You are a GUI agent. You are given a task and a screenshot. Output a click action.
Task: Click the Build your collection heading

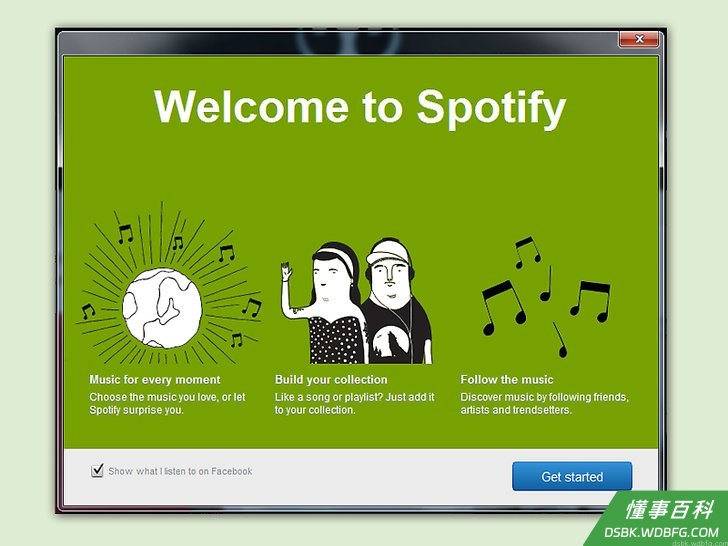(x=331, y=380)
